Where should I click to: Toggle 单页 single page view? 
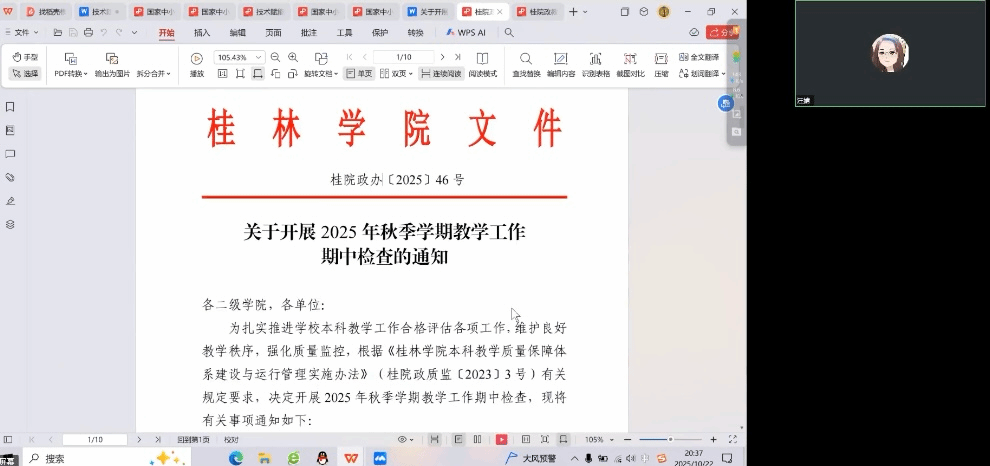(359, 74)
